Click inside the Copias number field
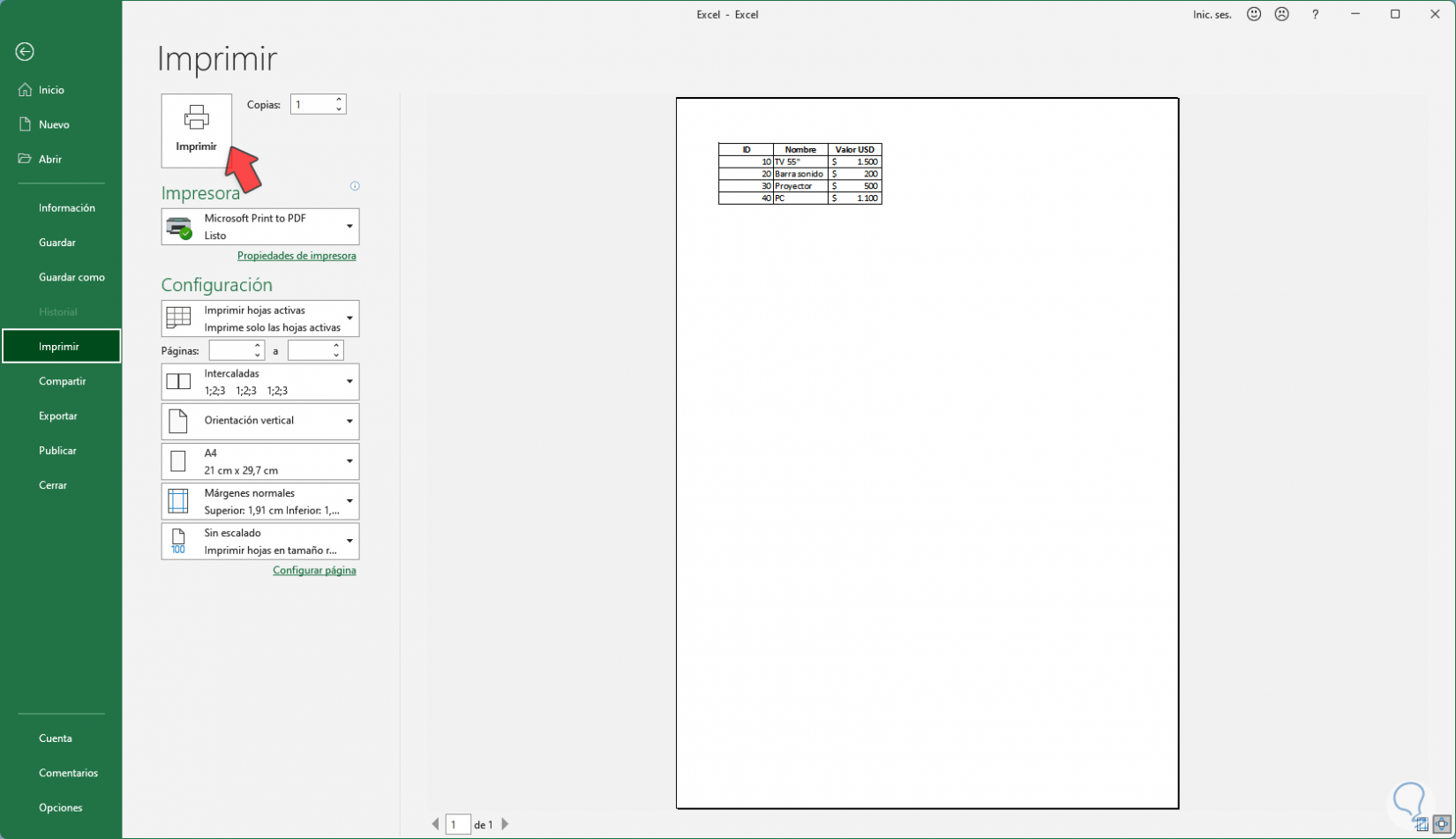1456x839 pixels. 311,104
